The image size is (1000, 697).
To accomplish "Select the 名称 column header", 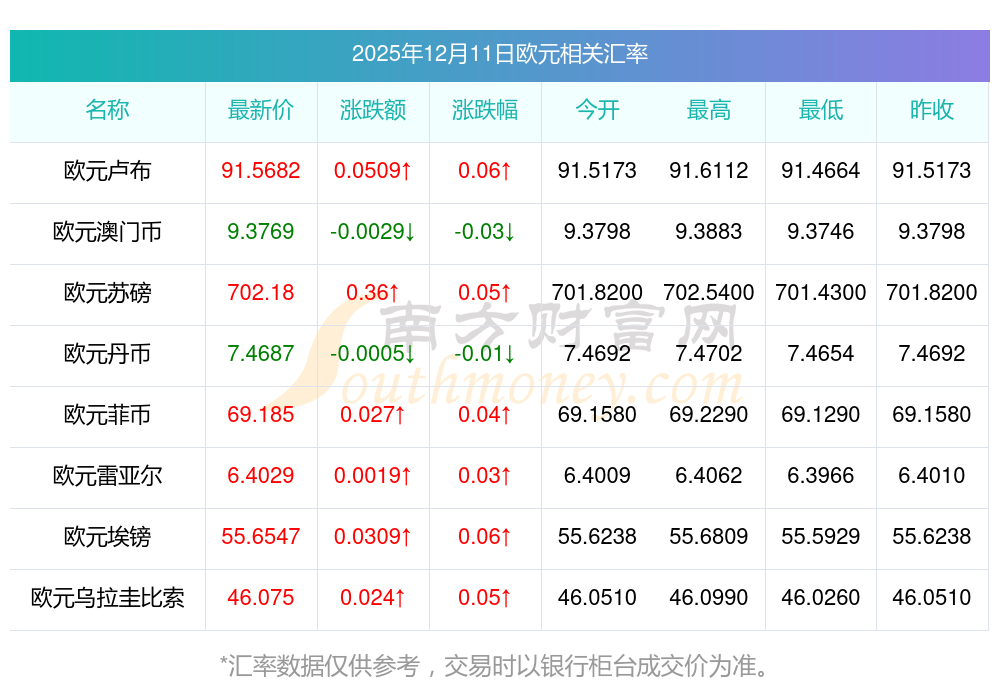I will [107, 110].
